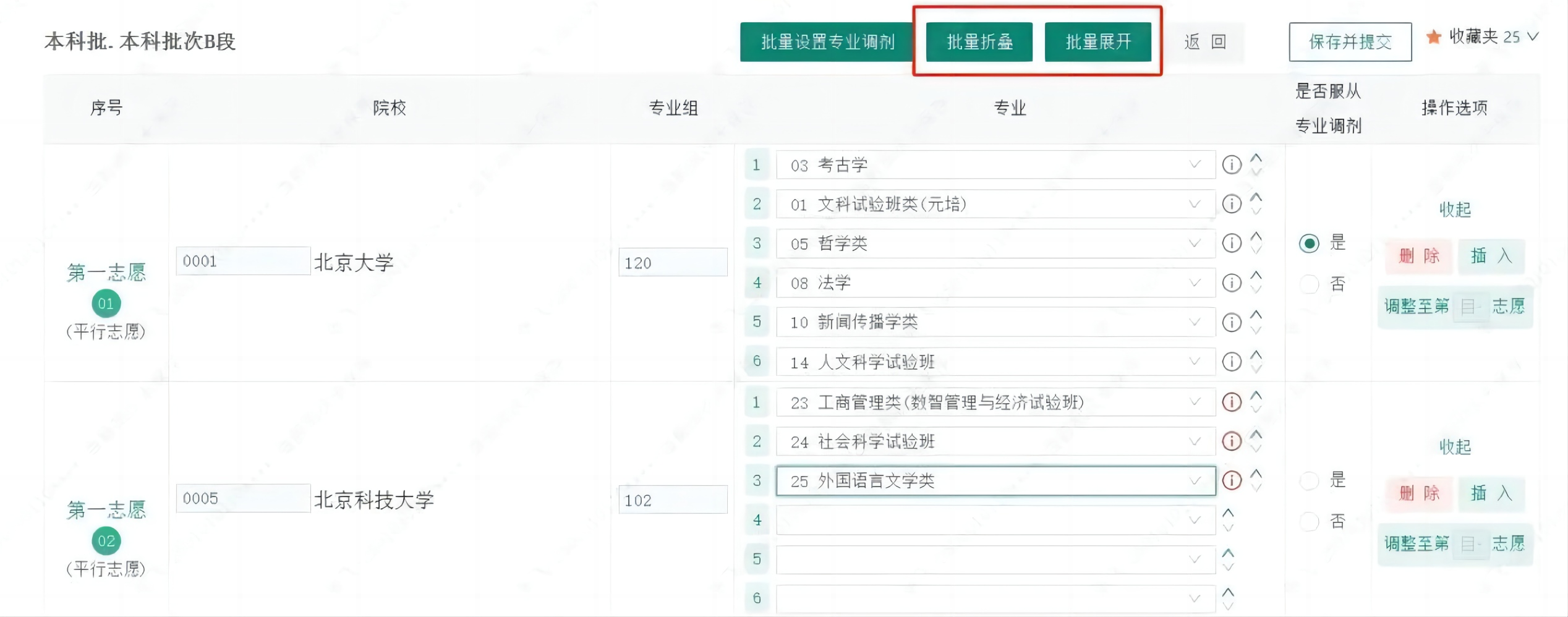The width and height of the screenshot is (1568, 617).
Task: Click the green 01 choice badge
Action: 106,304
